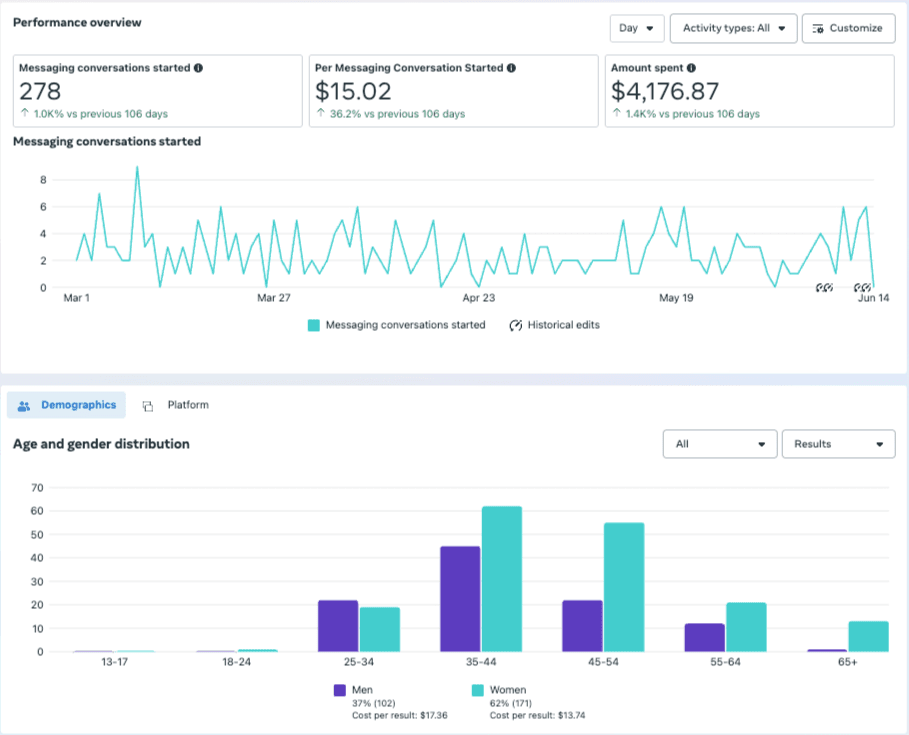The width and height of the screenshot is (909, 735).
Task: Click the Apr 23 axis label
Action: [x=479, y=298]
